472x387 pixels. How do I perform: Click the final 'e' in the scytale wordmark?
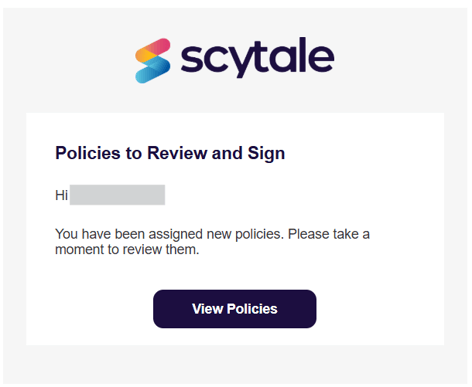pyautogui.click(x=321, y=59)
